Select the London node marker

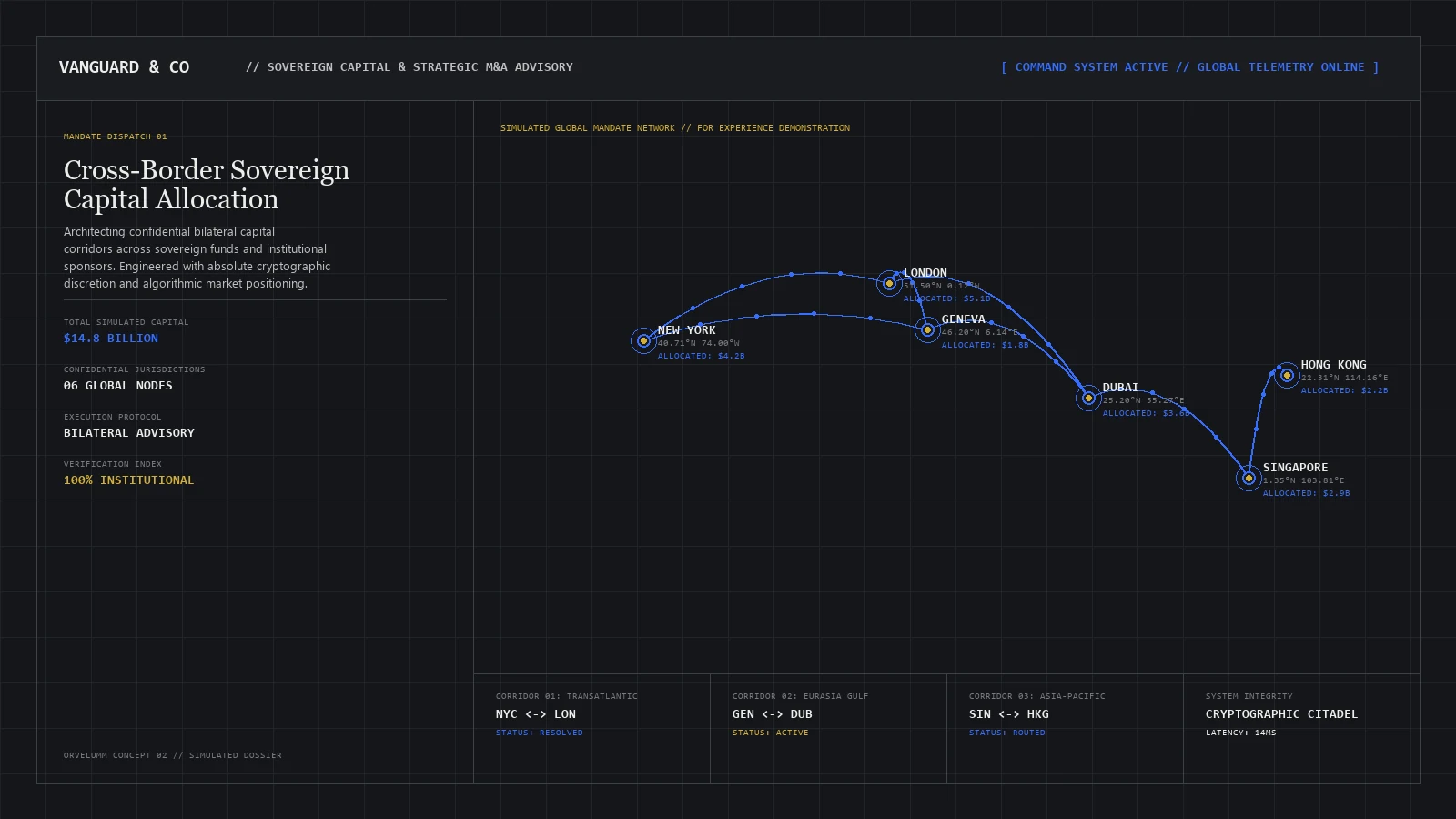pos(889,283)
